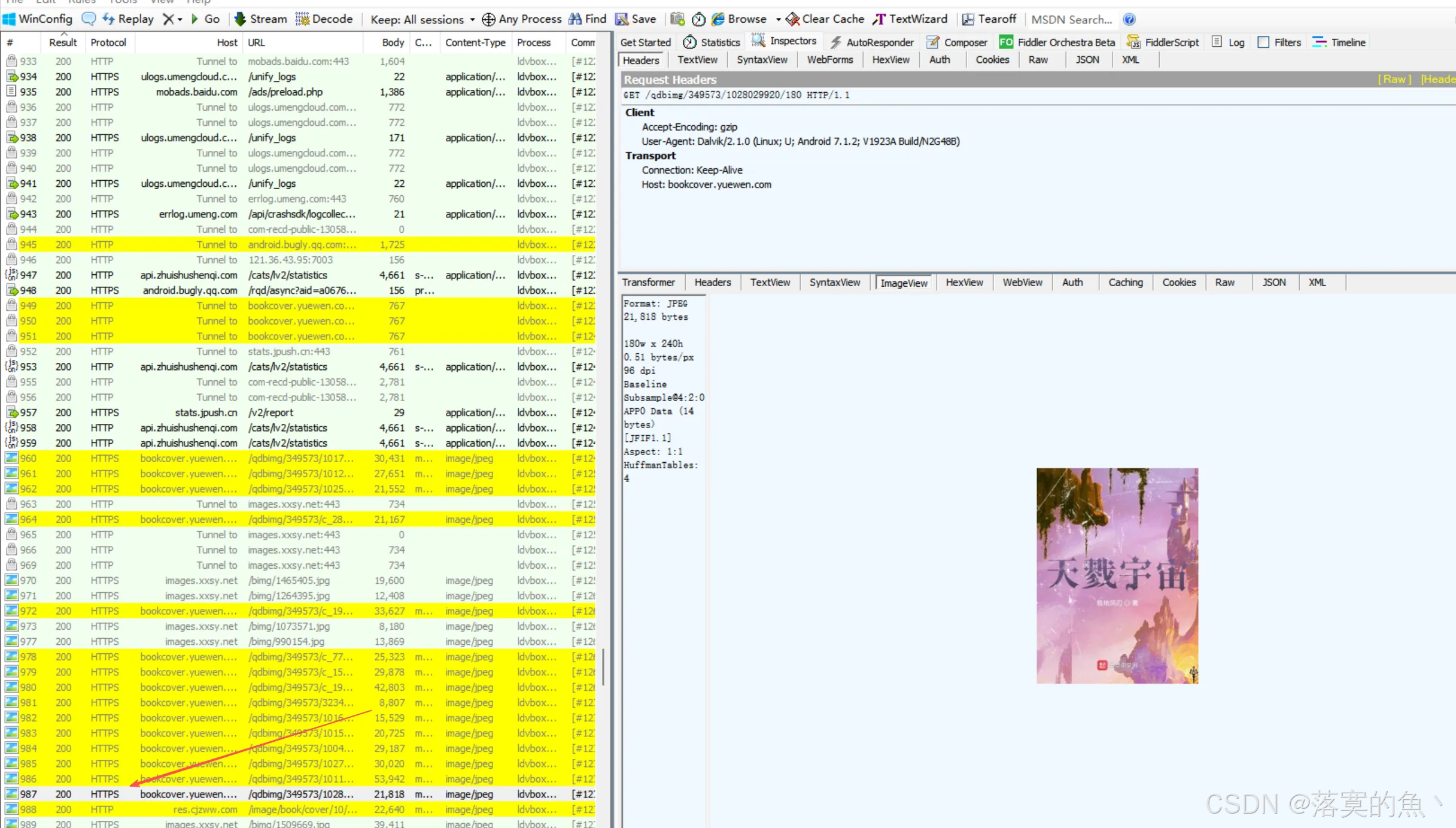Open Fiddler Orchestra Beta tab
The image size is (1456, 828).
pos(1057,43)
